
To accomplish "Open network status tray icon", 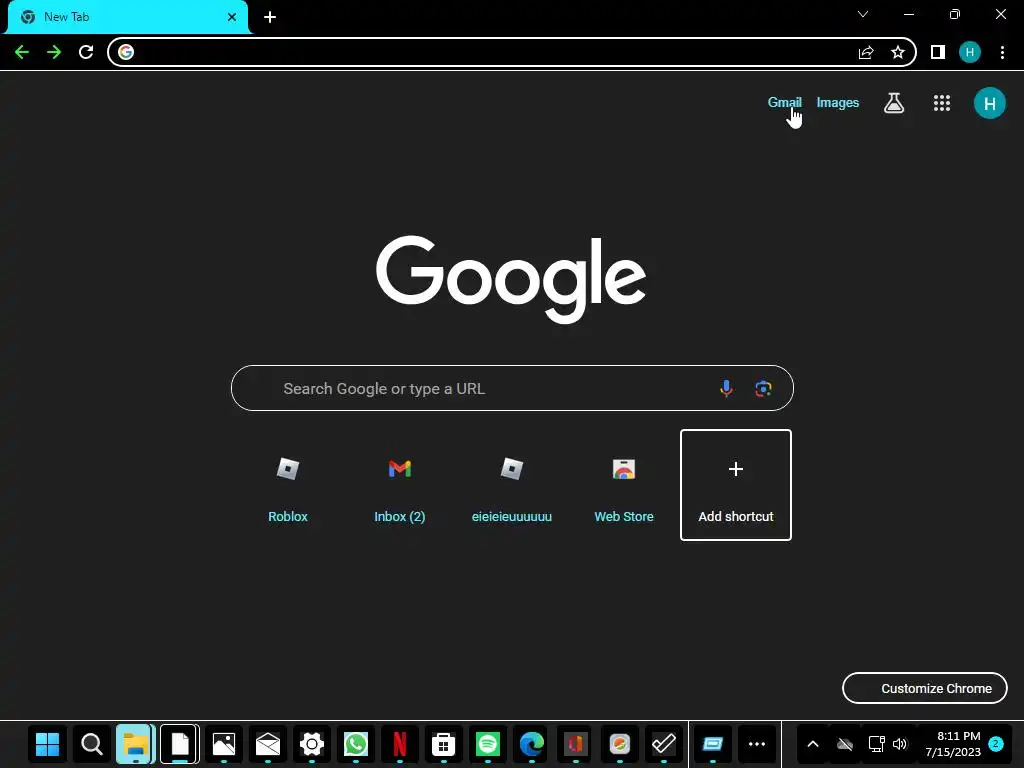I will (x=876, y=744).
